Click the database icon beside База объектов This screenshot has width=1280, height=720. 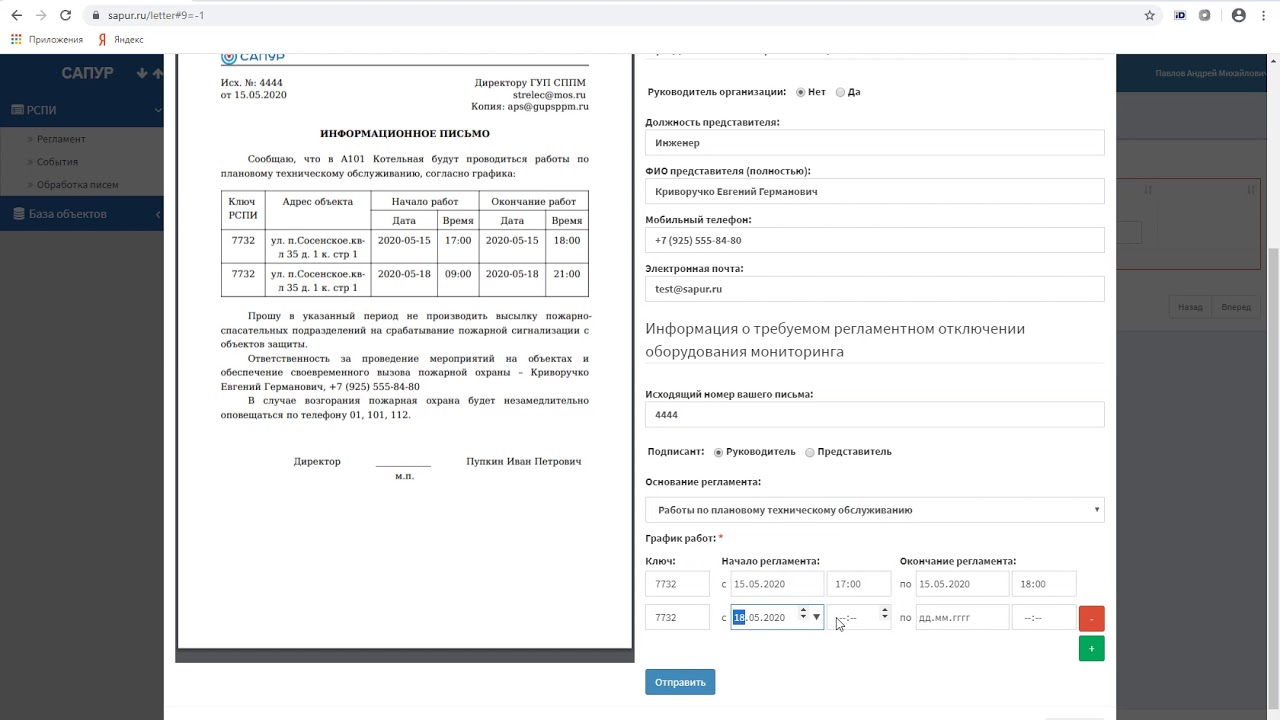coord(18,214)
